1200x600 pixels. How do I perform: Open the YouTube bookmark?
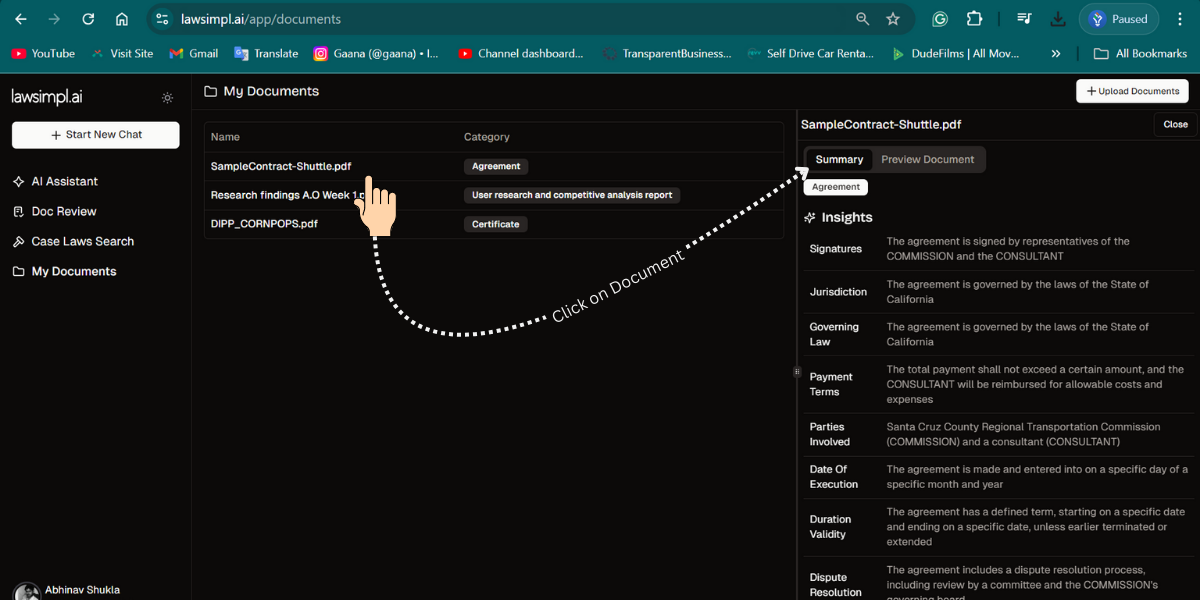pos(43,54)
